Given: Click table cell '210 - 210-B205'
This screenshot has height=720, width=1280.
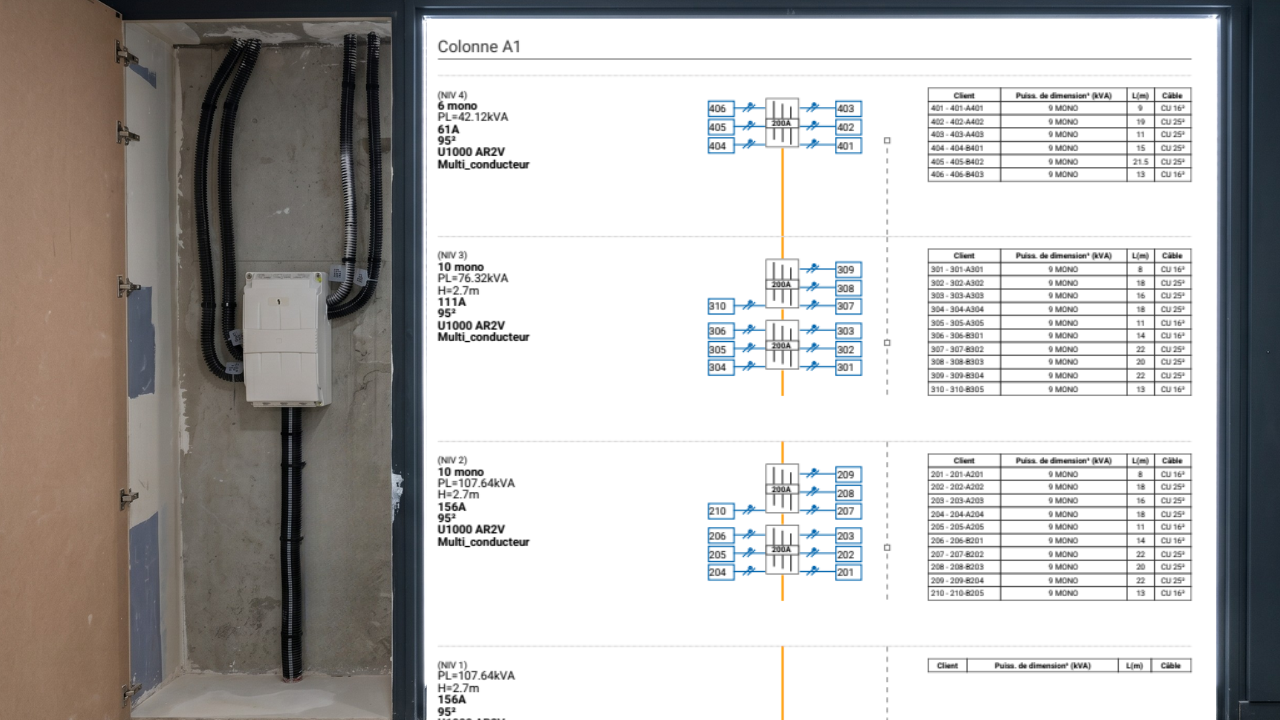Looking at the screenshot, I should (964, 594).
